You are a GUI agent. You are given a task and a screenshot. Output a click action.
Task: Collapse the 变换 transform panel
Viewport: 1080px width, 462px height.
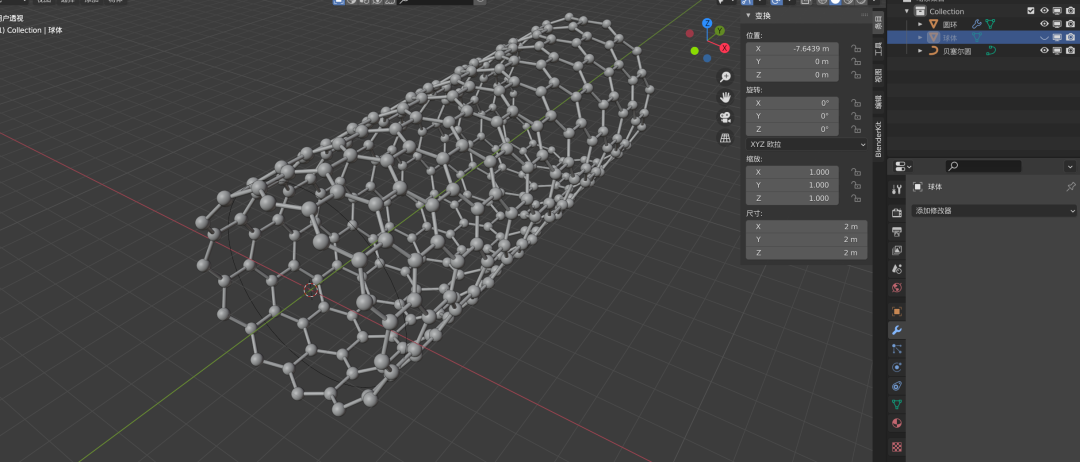click(749, 16)
